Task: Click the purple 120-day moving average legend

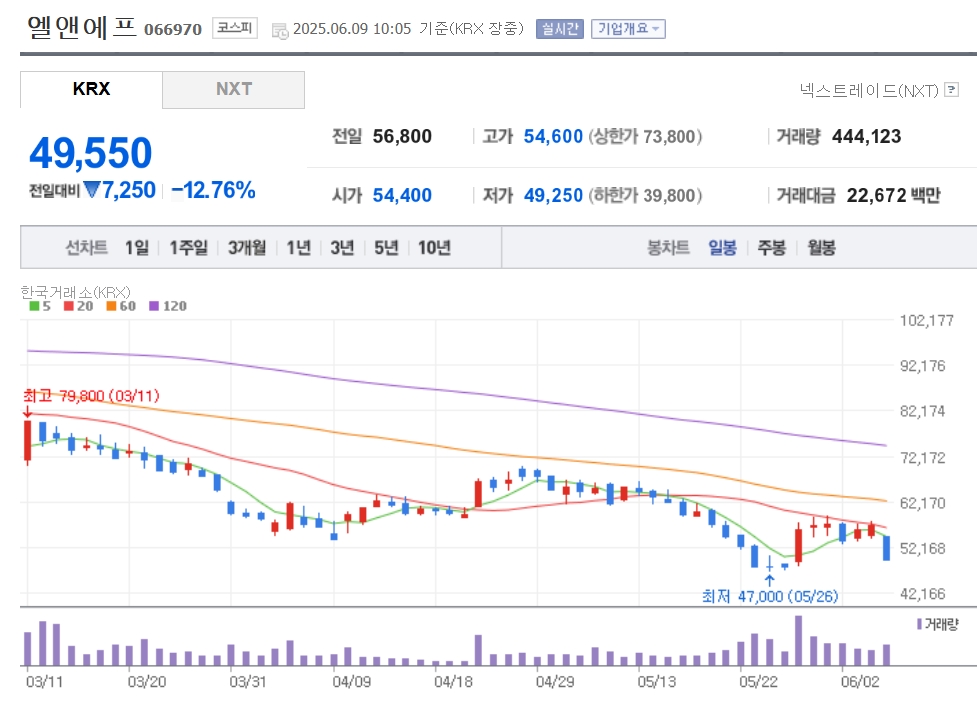Action: [168, 306]
